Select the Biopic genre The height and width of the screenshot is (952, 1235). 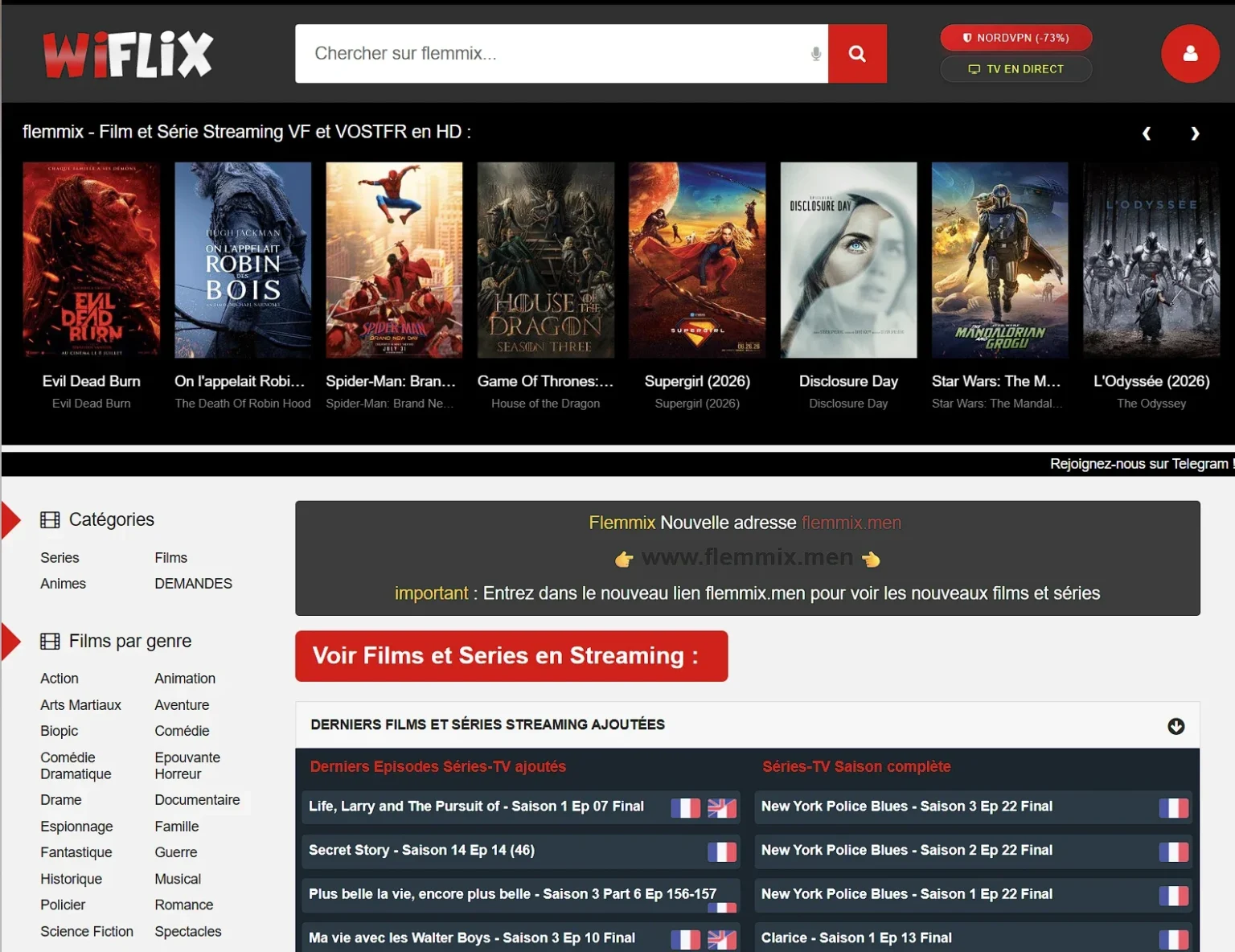59,731
